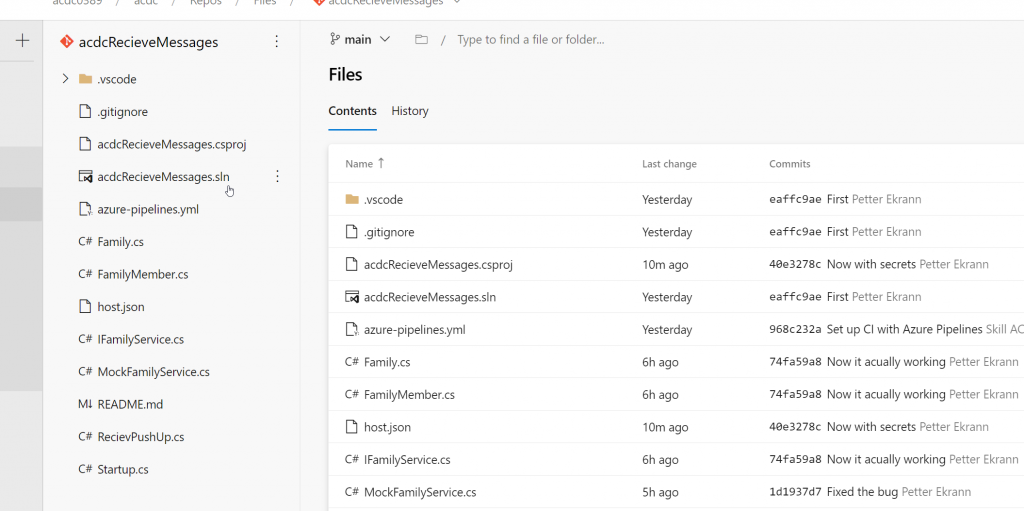Click commit 40e3278c on the acdcRecieveMessages.csproj row

795,265
